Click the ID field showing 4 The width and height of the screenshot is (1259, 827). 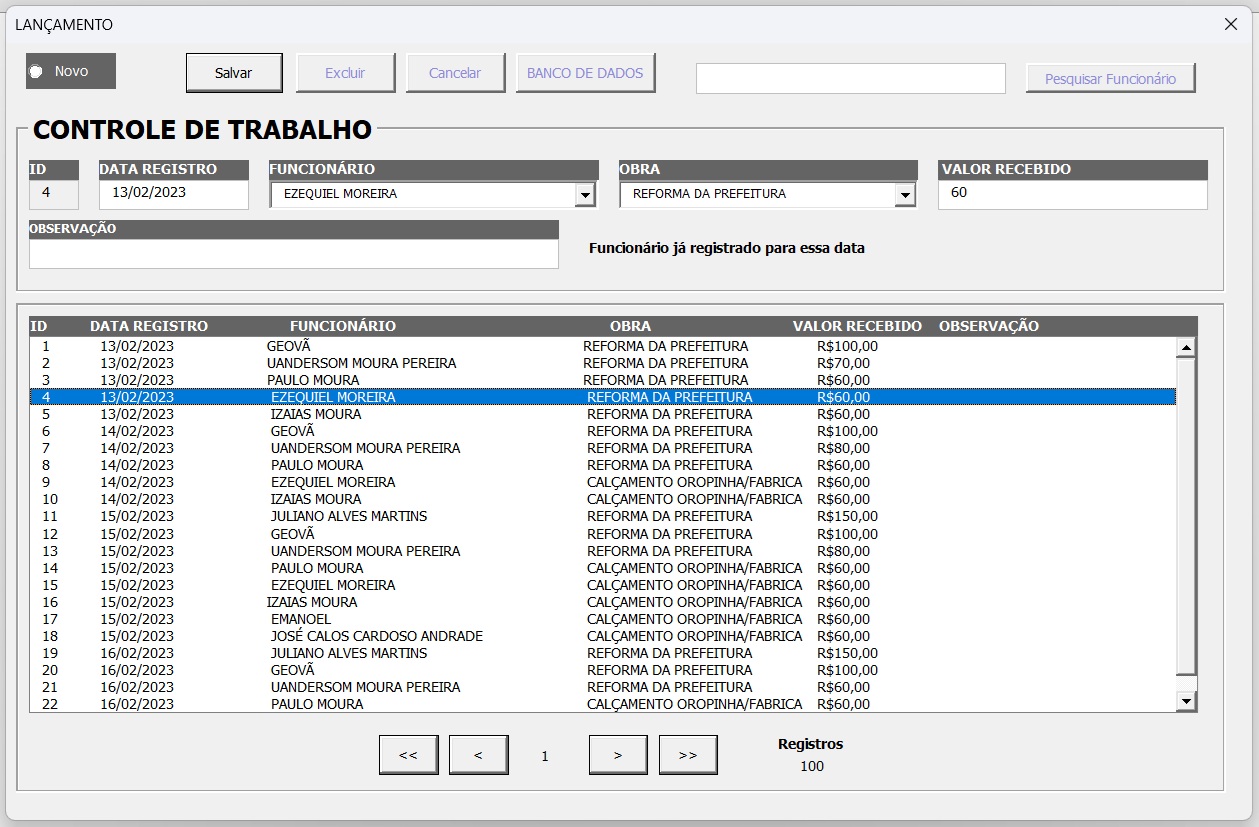point(53,194)
